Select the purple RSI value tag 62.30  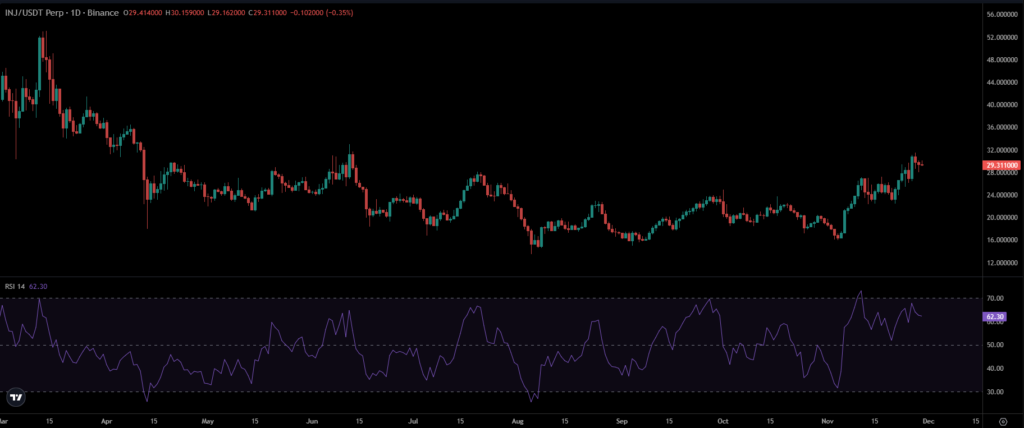coord(994,316)
